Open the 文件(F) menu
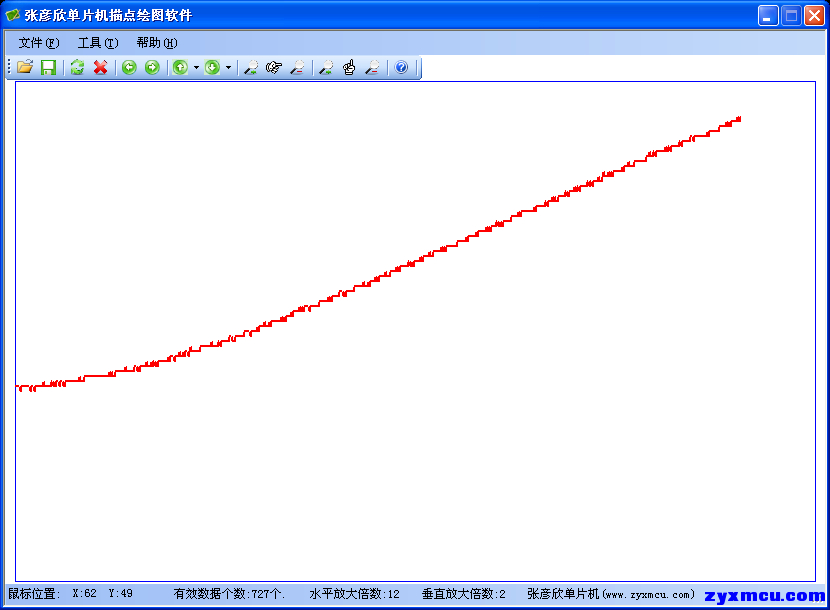This screenshot has width=830, height=610. (39, 43)
